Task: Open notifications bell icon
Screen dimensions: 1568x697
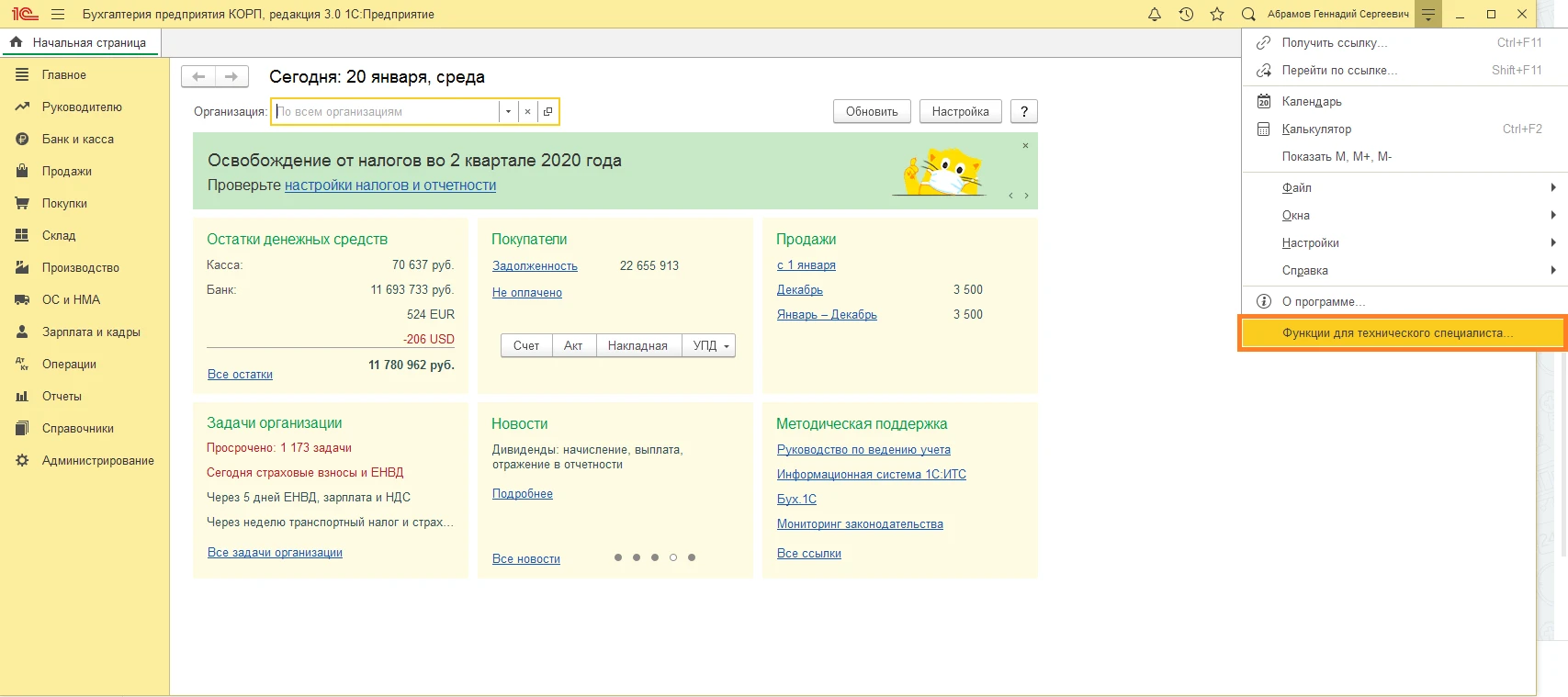Action: tap(1155, 14)
